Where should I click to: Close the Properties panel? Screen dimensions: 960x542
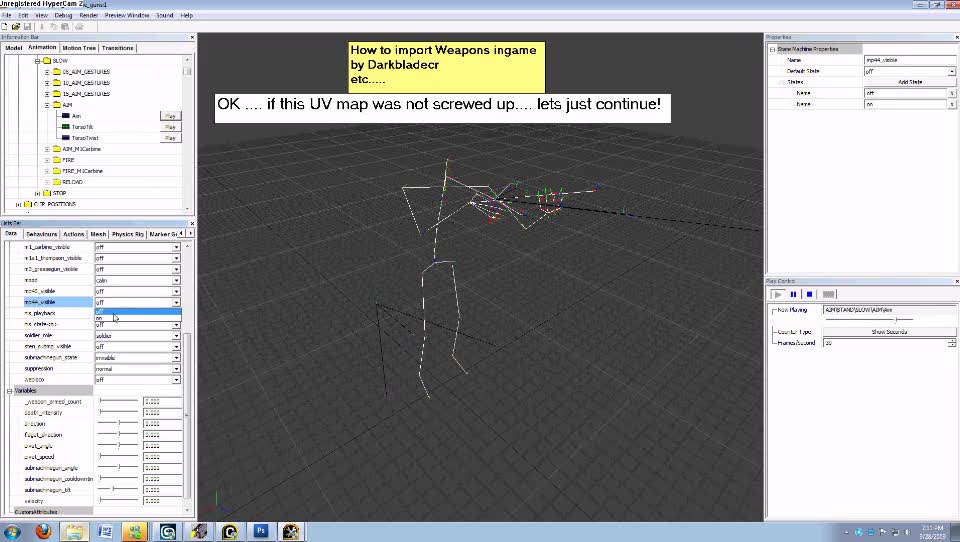(x=957, y=37)
